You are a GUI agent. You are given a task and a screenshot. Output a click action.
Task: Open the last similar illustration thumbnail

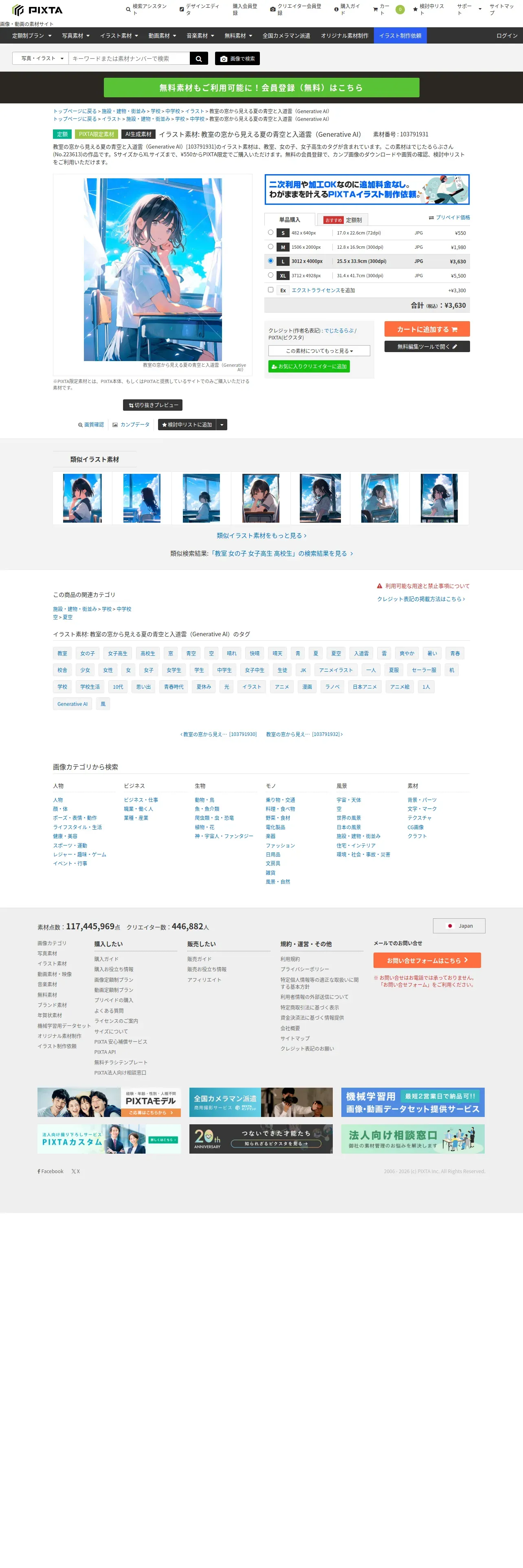439,498
